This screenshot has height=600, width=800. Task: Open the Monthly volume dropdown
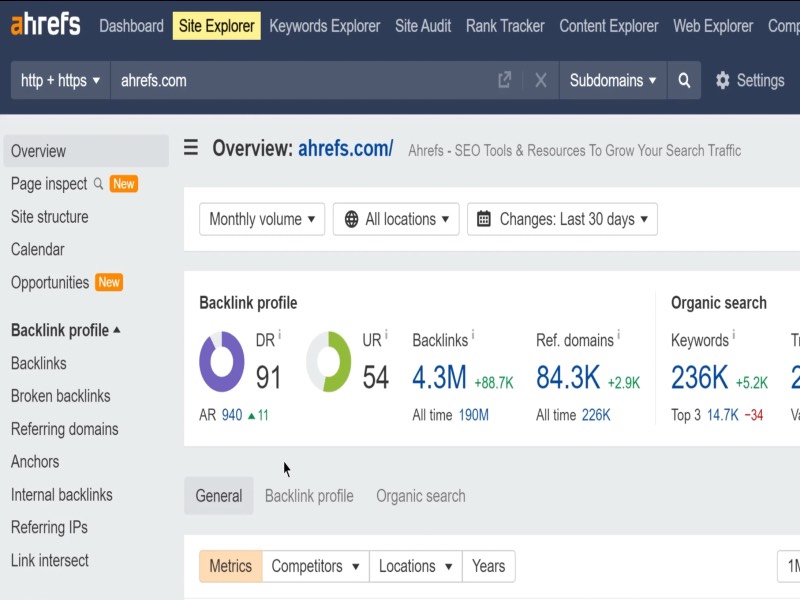click(262, 219)
